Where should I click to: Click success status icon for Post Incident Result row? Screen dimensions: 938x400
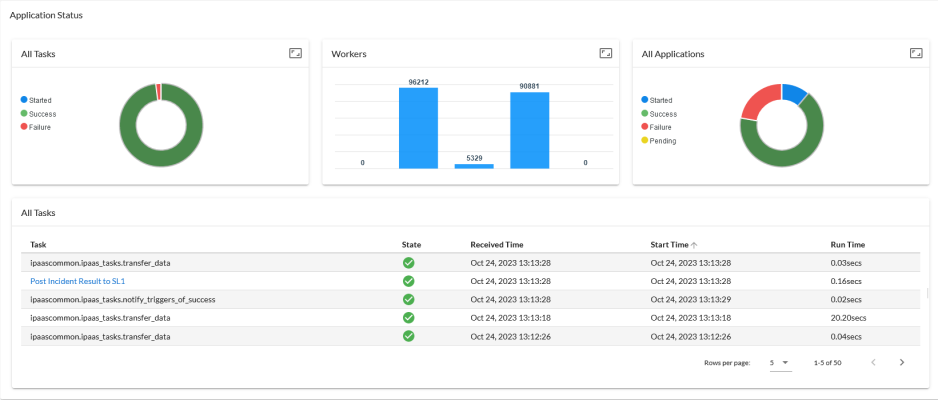click(408, 281)
